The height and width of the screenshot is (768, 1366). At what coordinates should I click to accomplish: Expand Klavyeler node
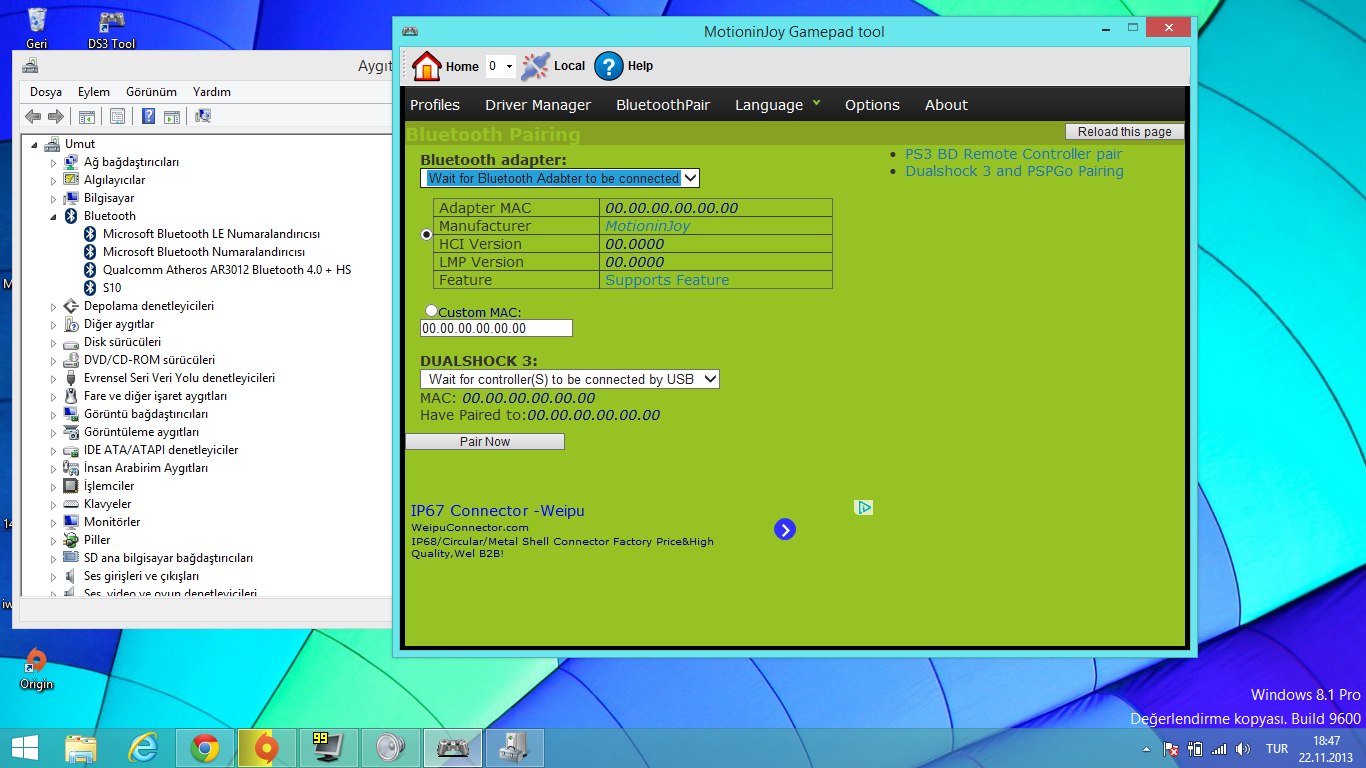tap(54, 504)
